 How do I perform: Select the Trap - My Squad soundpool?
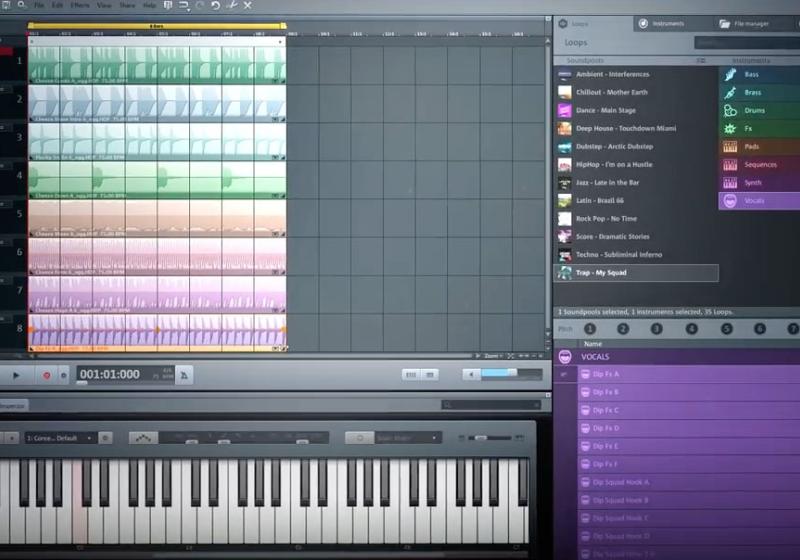coord(636,273)
